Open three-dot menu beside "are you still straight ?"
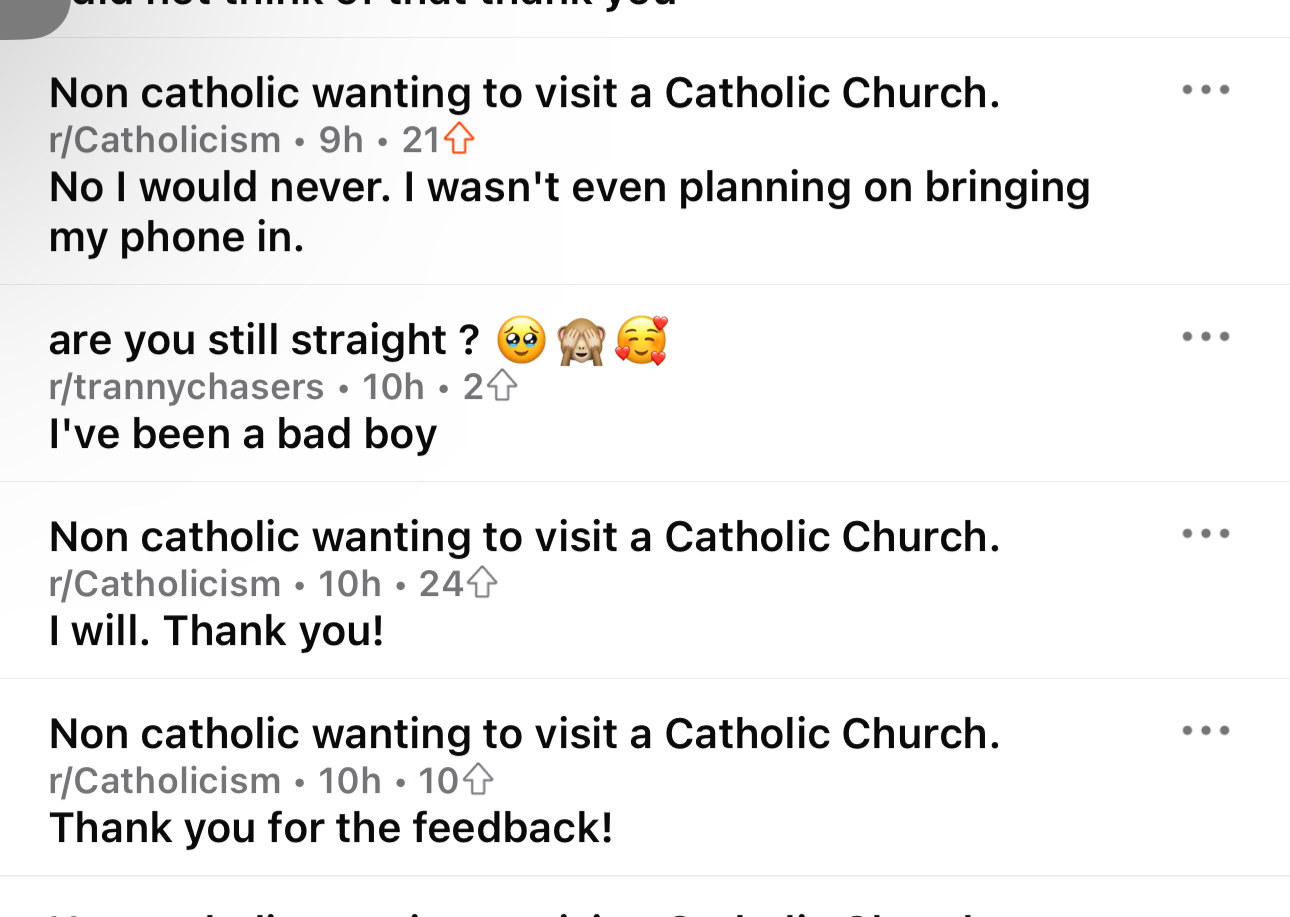The width and height of the screenshot is (1290, 917). [x=1205, y=337]
